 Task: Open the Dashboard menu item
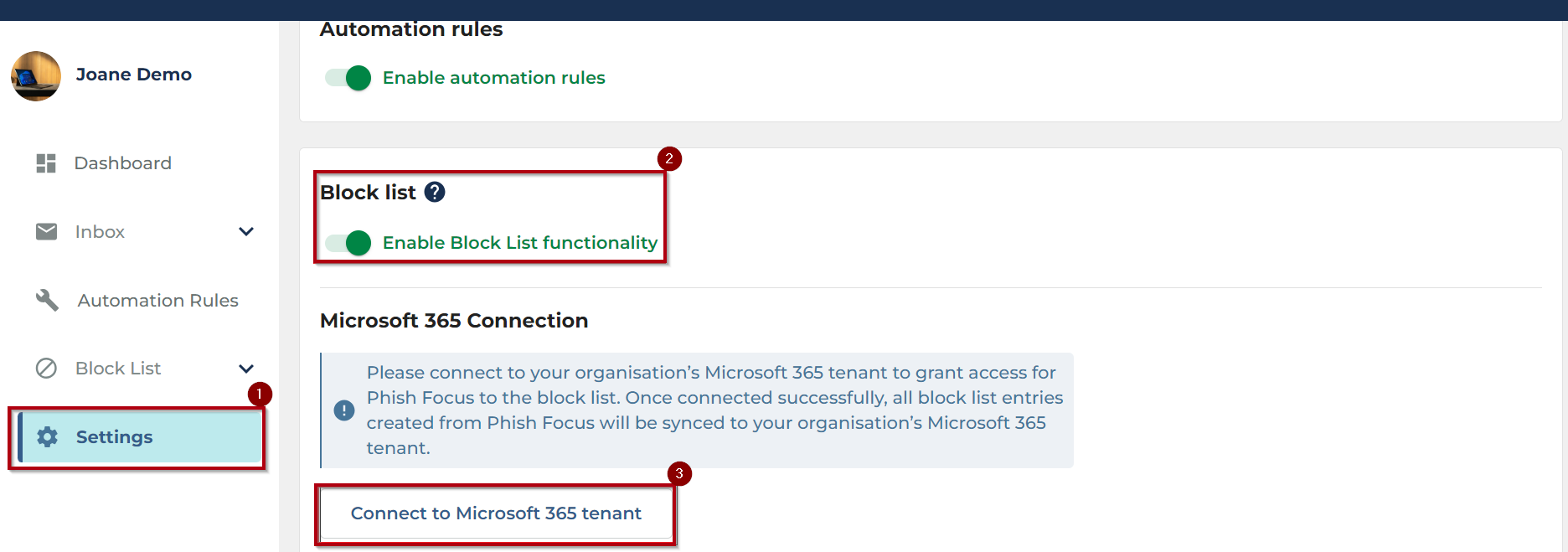pyautogui.click(x=122, y=163)
